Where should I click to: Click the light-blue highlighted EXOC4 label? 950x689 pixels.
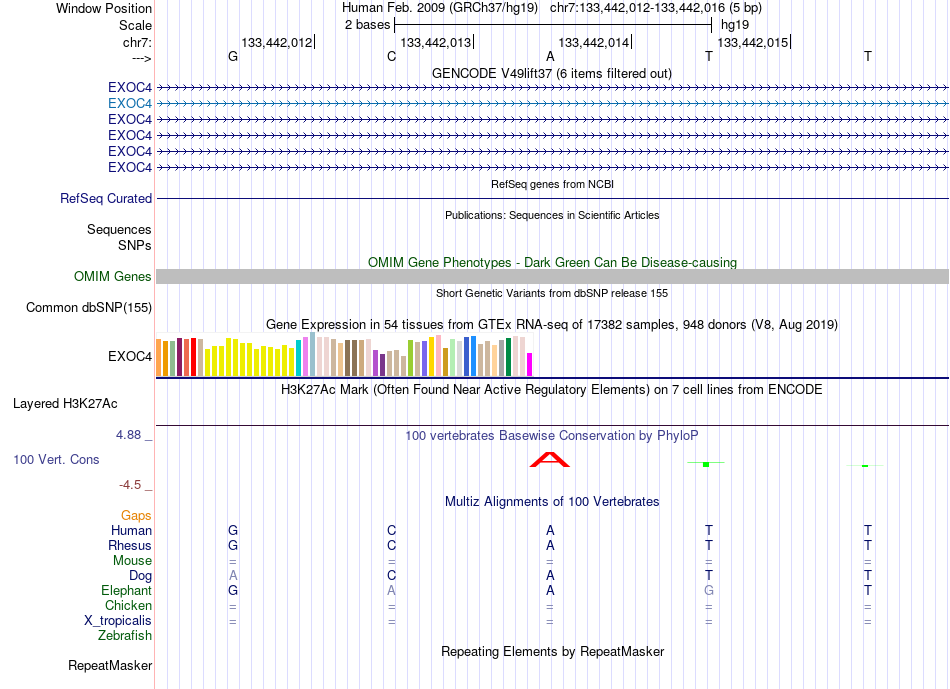(x=130, y=104)
